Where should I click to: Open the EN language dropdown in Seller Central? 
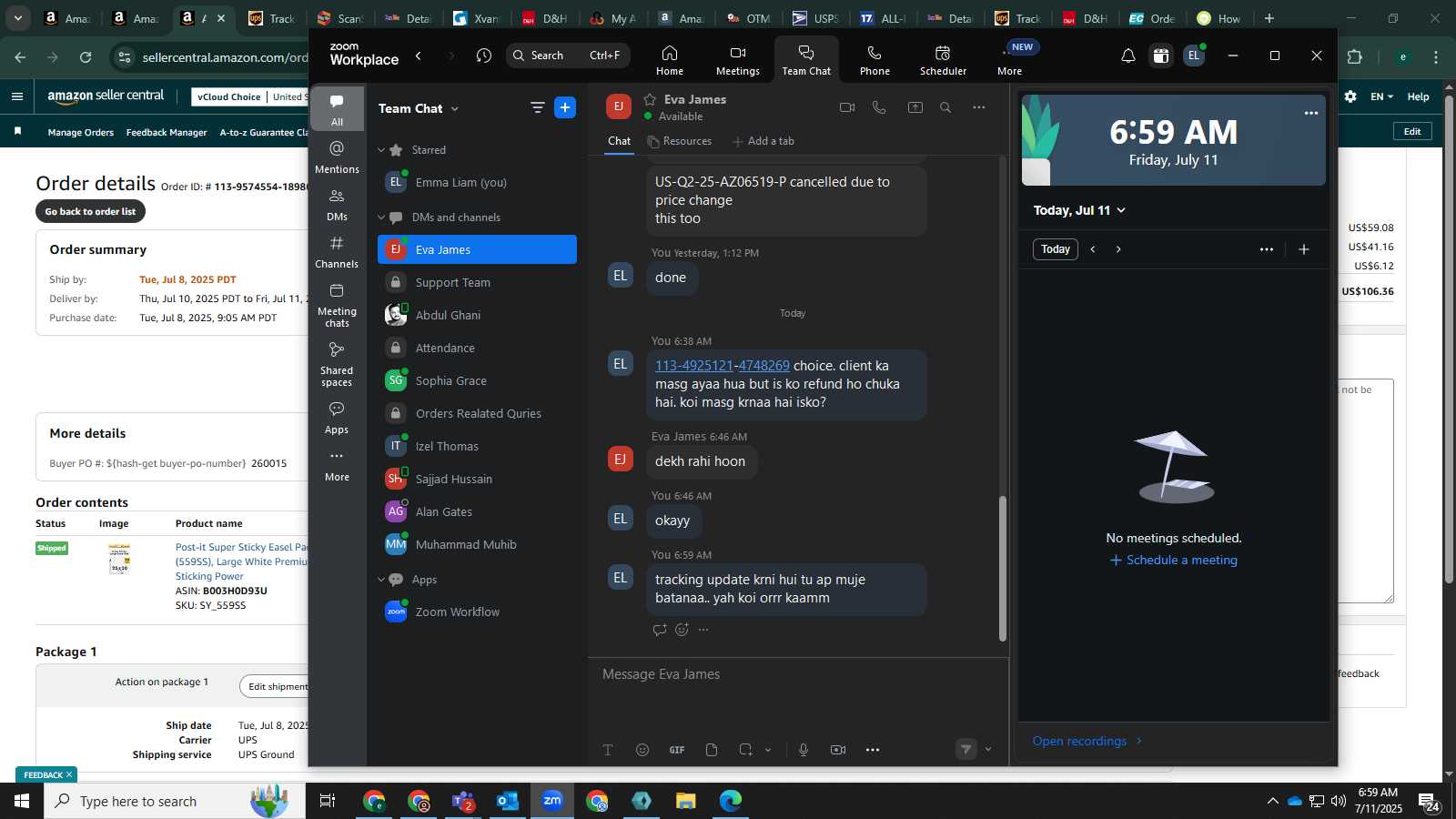1381,96
